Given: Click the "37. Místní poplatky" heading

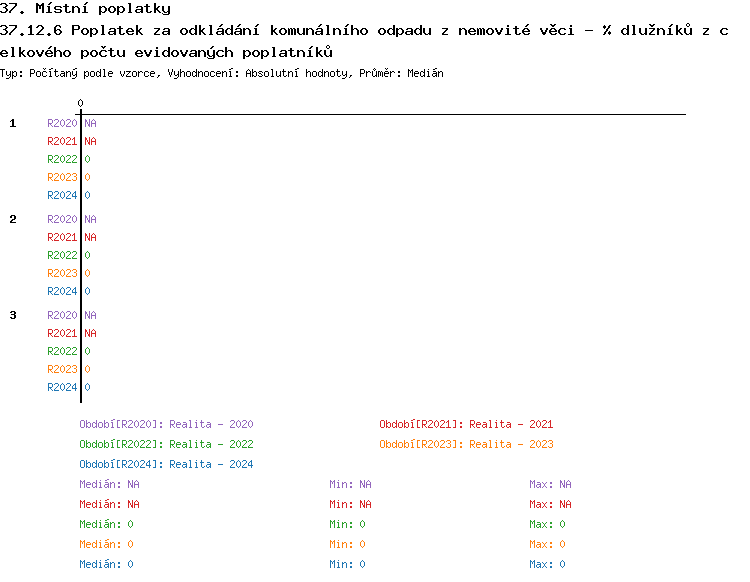Looking at the screenshot, I should (85, 9).
